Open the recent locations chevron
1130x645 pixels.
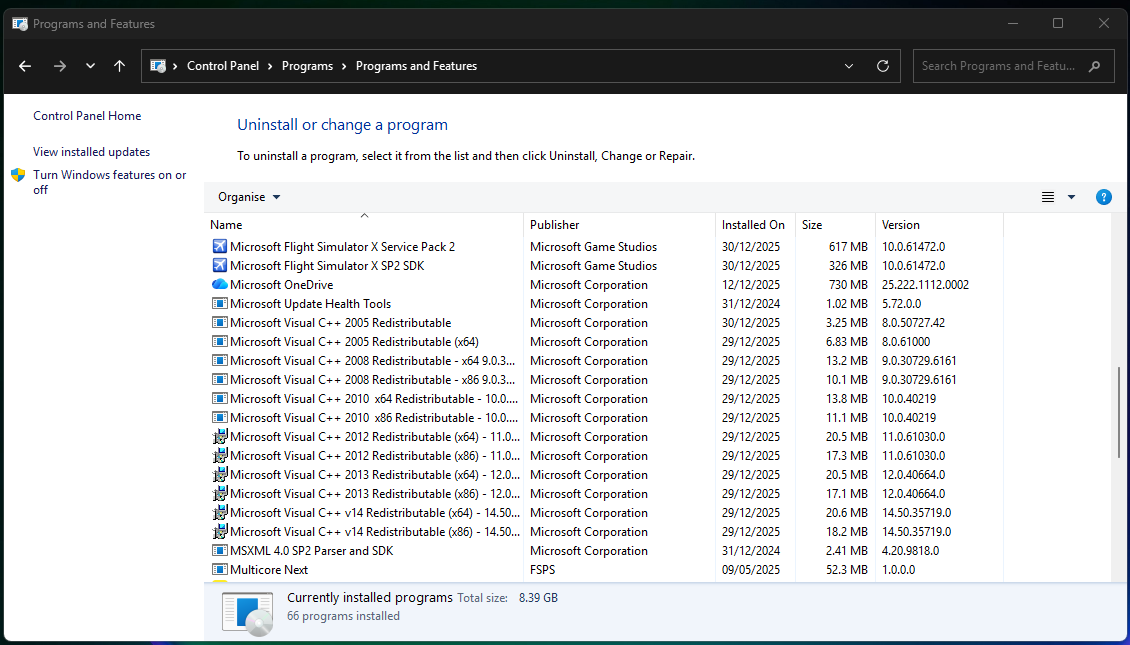point(90,66)
